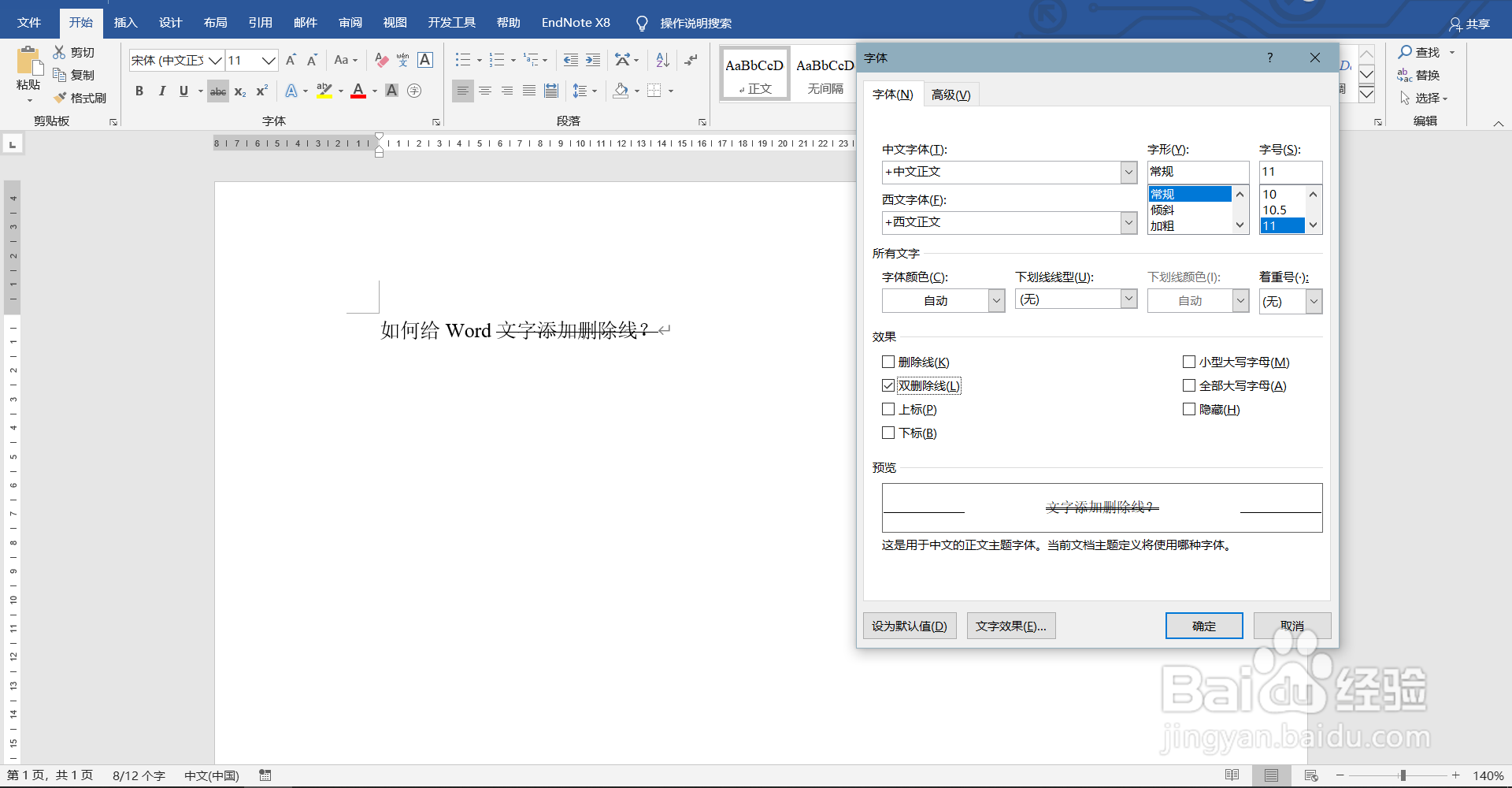Check the 隐藏 checkbox
The width and height of the screenshot is (1512, 788).
point(1189,409)
